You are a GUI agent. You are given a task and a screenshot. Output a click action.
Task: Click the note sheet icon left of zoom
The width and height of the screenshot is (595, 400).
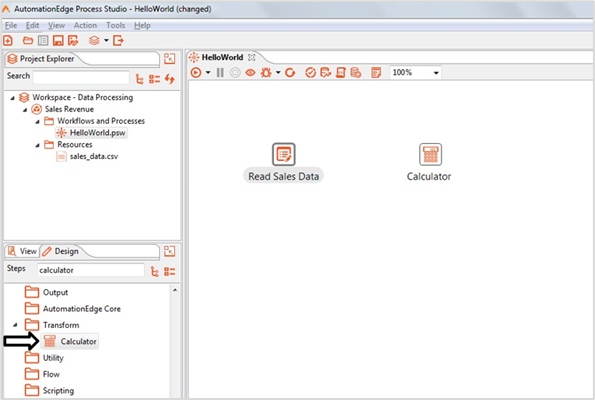[376, 72]
